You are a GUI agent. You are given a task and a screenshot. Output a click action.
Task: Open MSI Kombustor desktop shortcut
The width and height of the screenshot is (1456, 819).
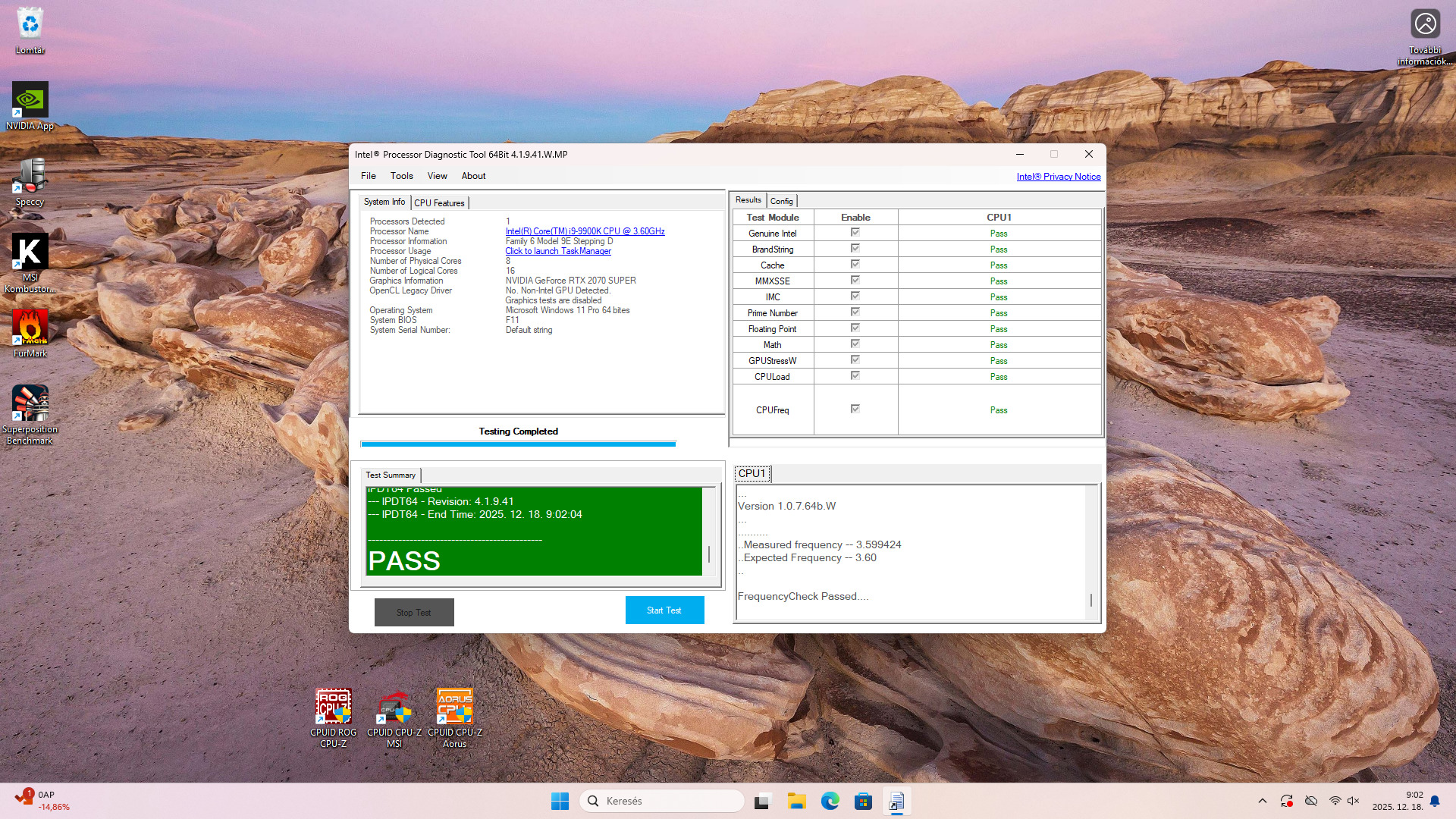tap(30, 253)
